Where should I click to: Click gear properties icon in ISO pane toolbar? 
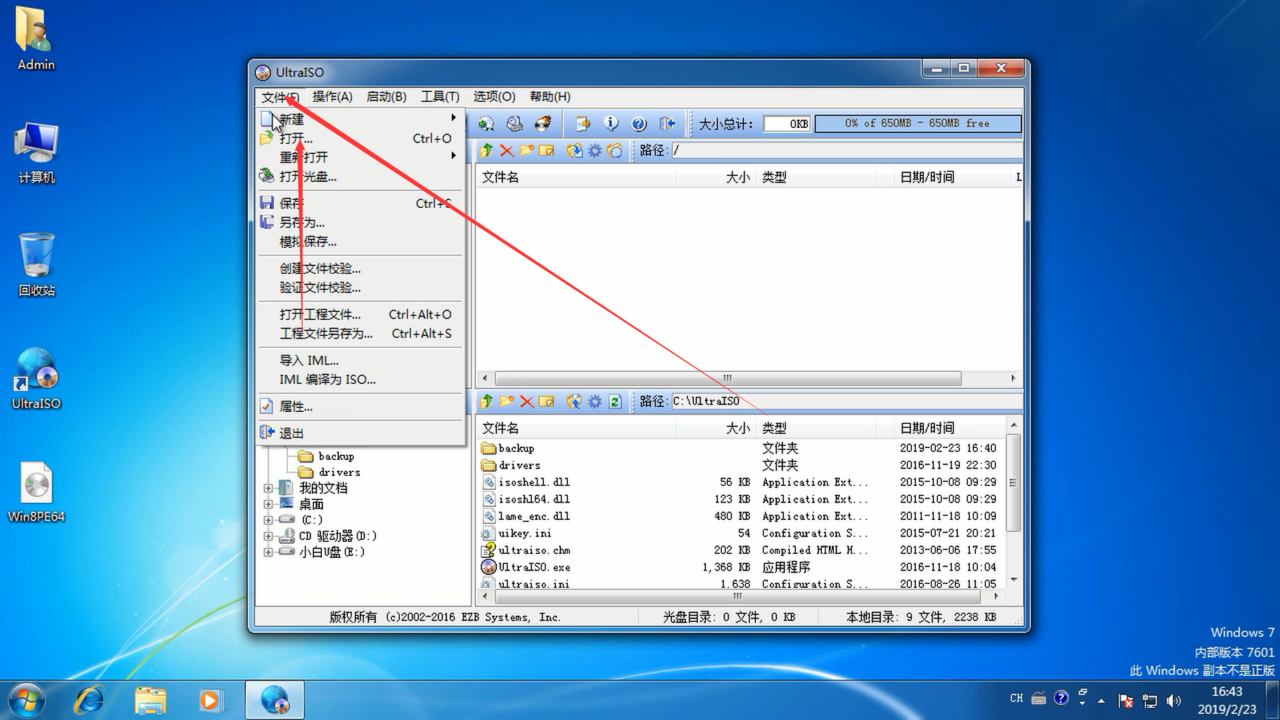(595, 150)
